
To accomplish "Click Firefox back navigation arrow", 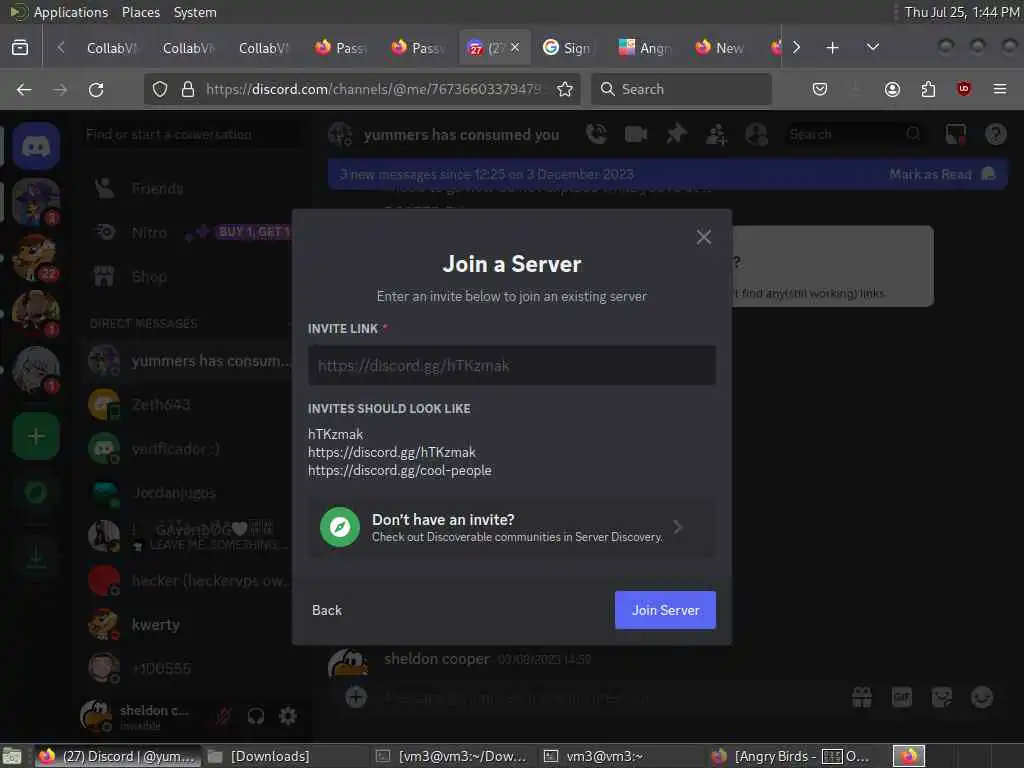I will (x=24, y=89).
